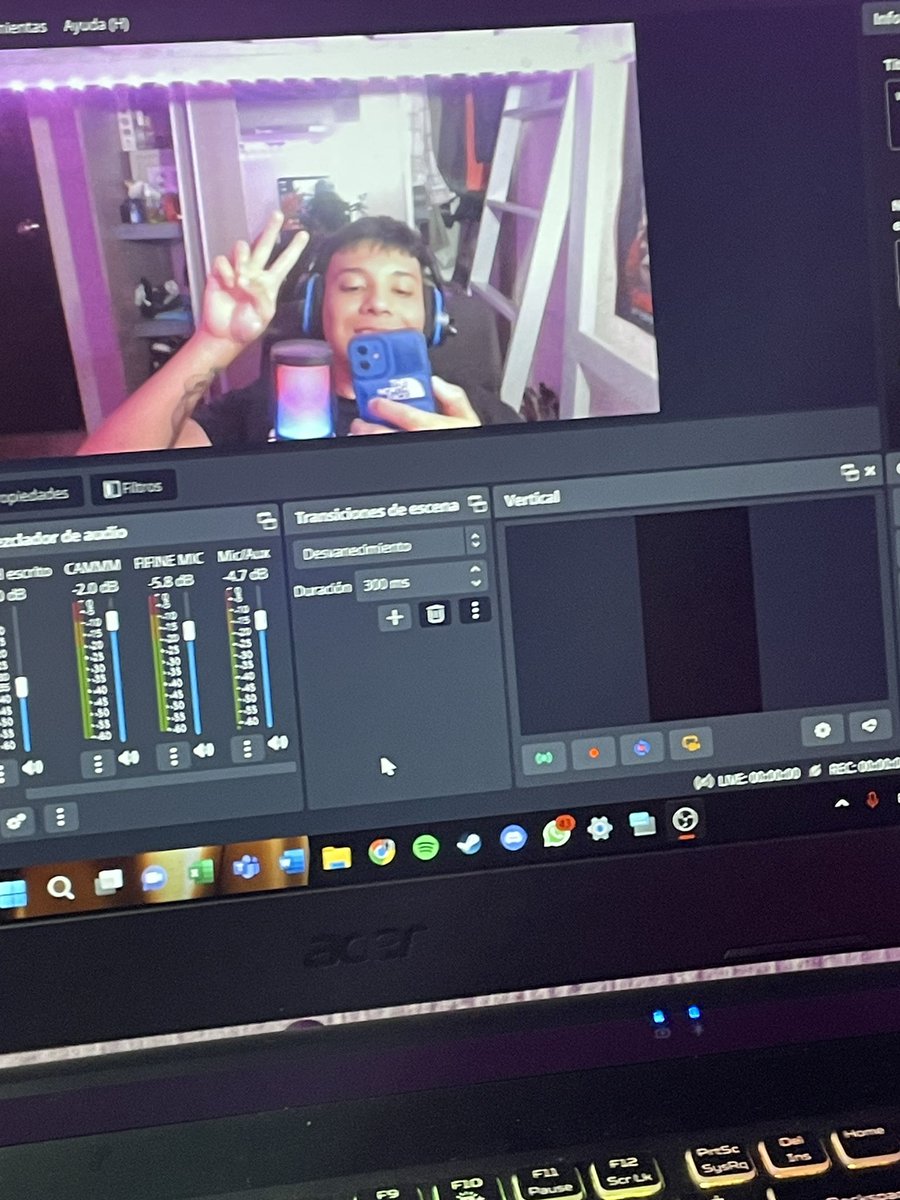The image size is (900, 1200).
Task: Open the Task View taskbar icon
Action: click(x=108, y=881)
